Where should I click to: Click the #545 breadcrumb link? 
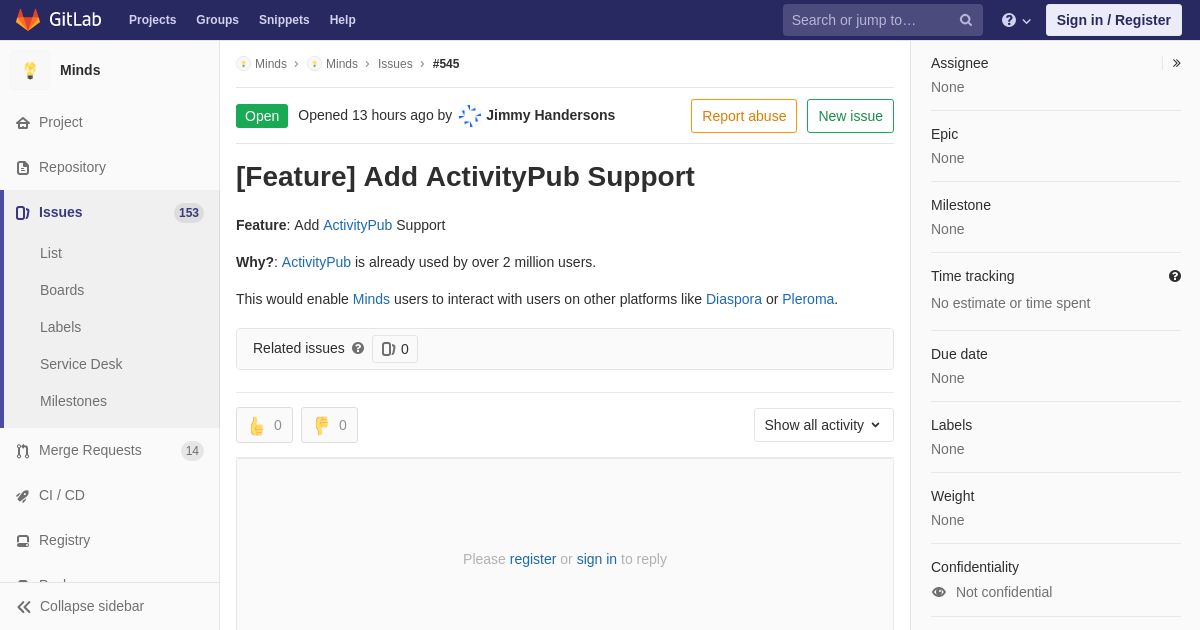click(446, 64)
